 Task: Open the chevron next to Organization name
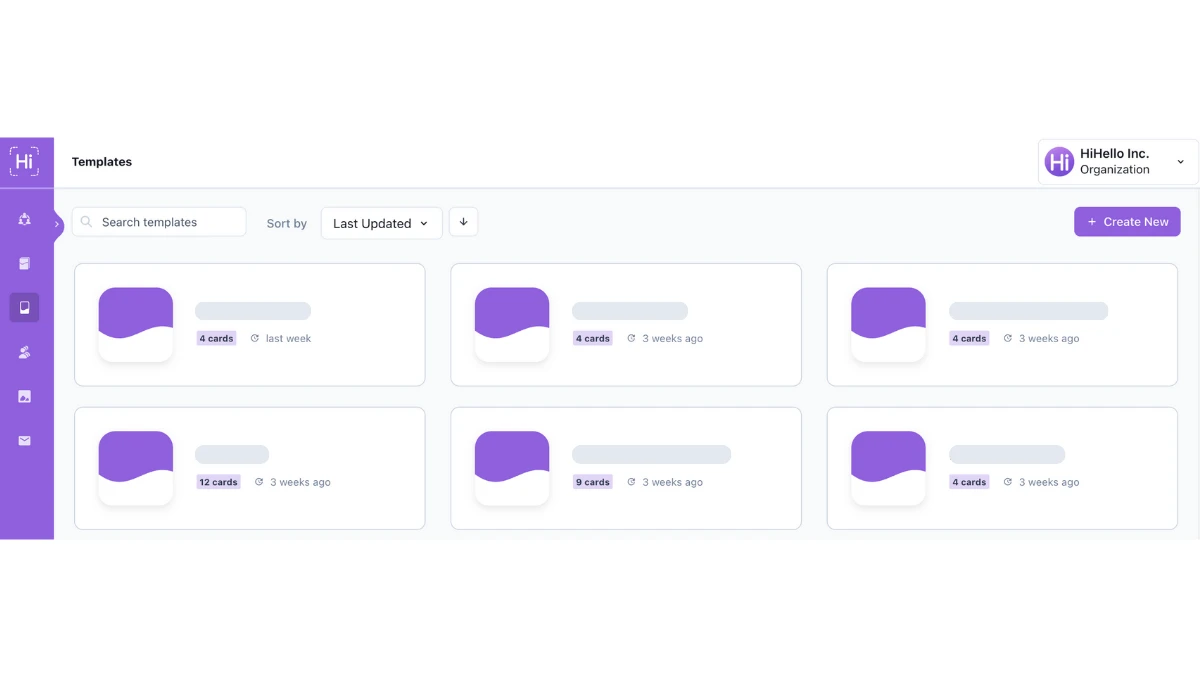(1180, 161)
